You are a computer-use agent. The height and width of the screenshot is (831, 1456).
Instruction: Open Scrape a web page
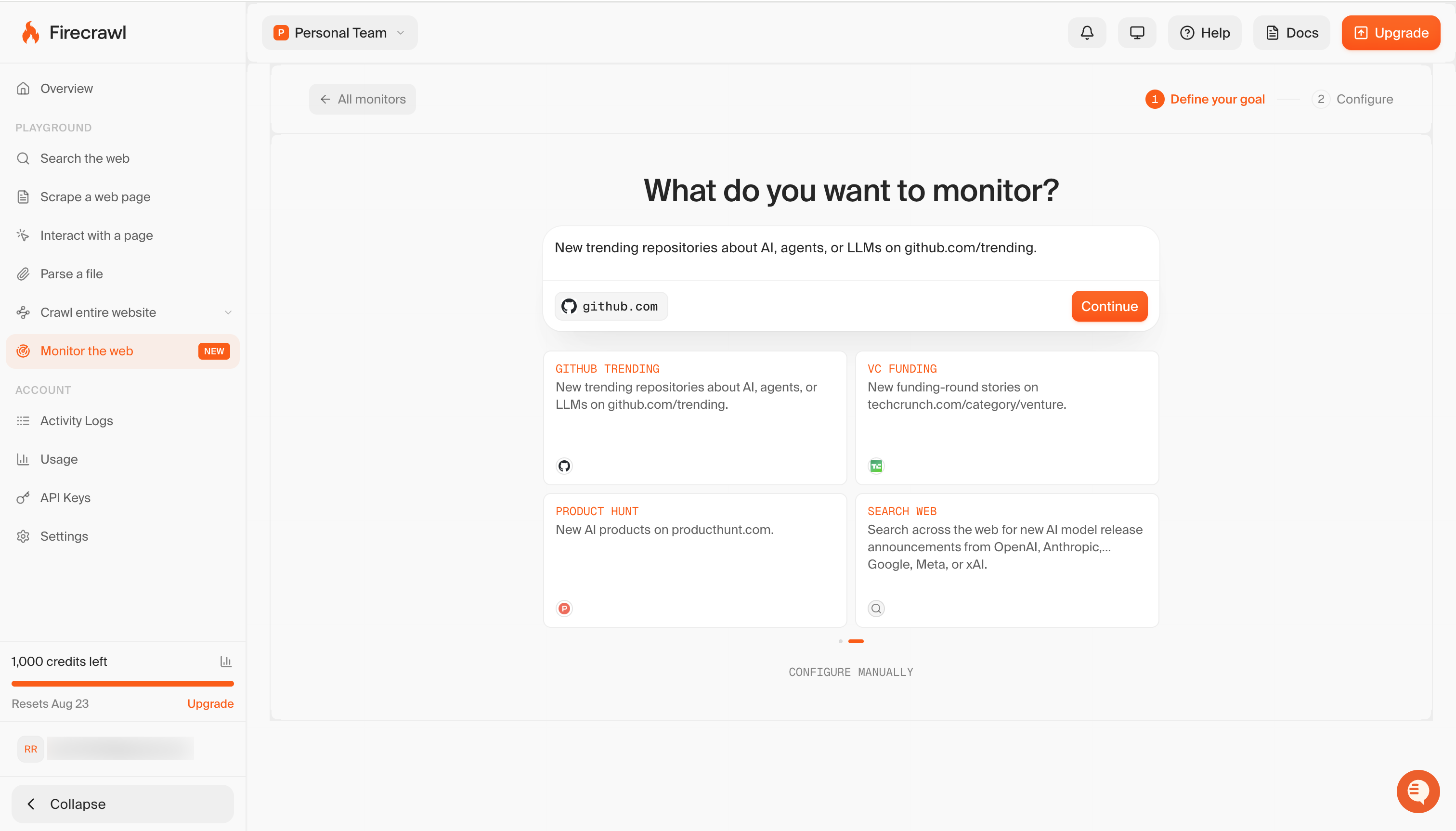point(123,197)
